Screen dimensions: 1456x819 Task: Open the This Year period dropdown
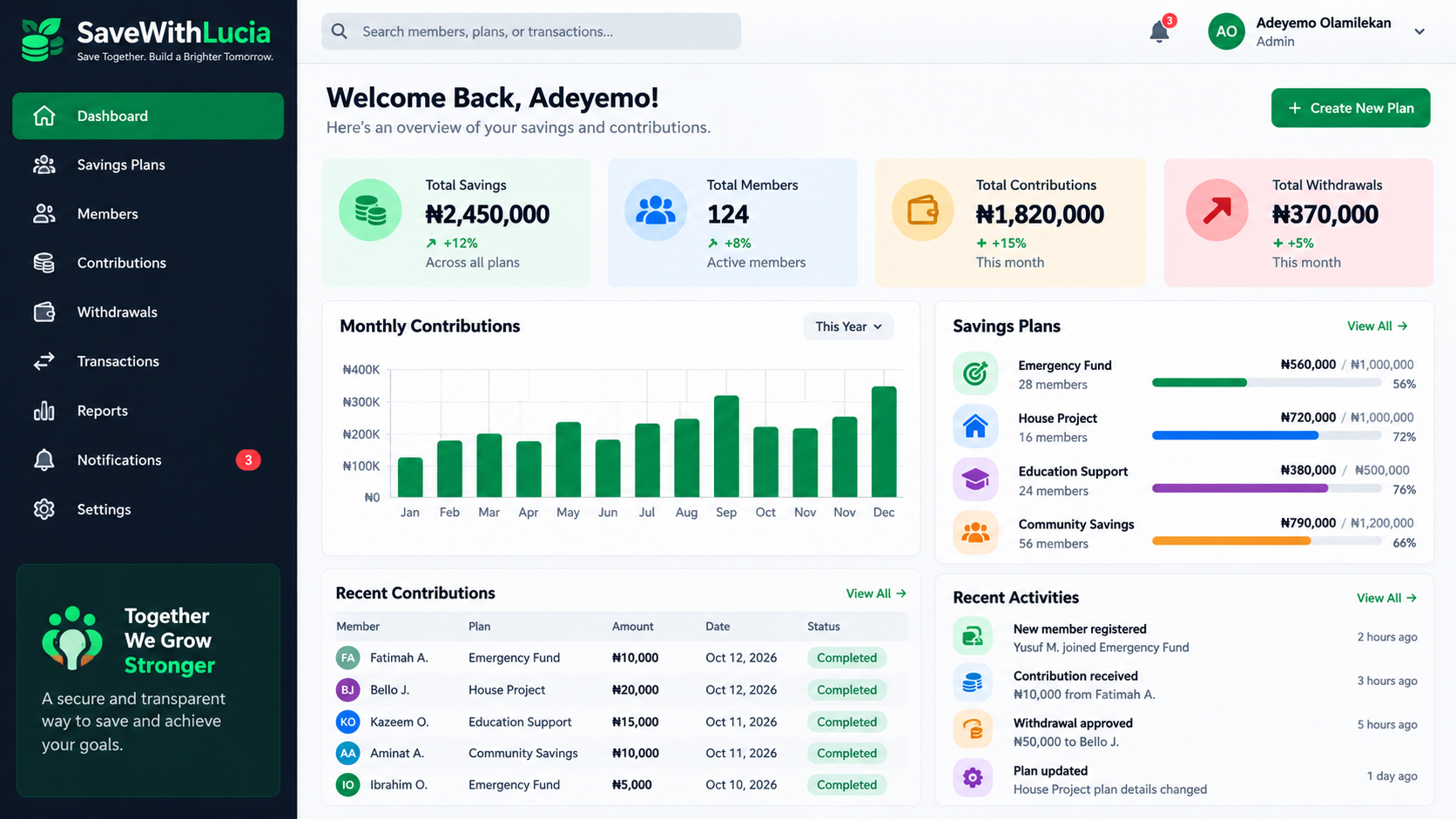tap(848, 326)
